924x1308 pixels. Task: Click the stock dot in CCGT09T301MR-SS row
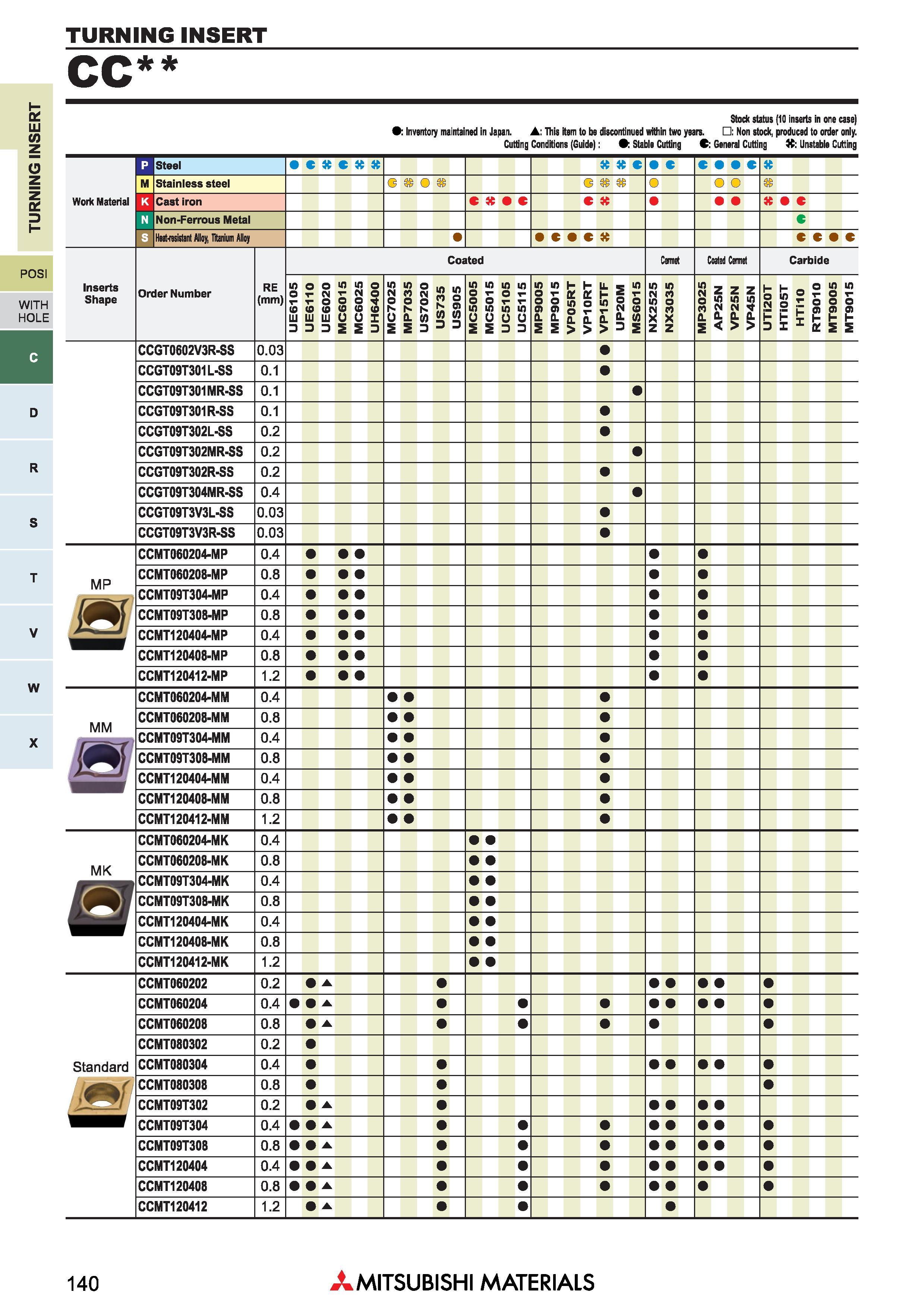coord(637,391)
